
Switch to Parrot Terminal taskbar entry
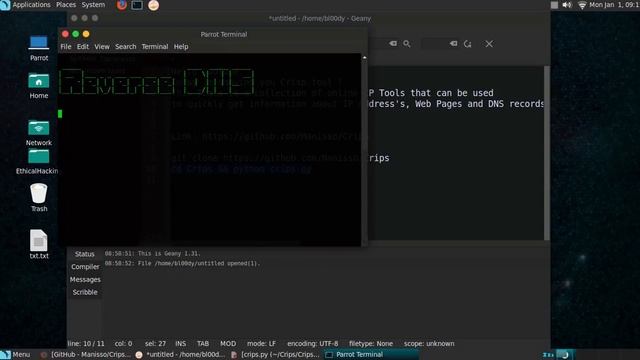pyautogui.click(x=370, y=355)
